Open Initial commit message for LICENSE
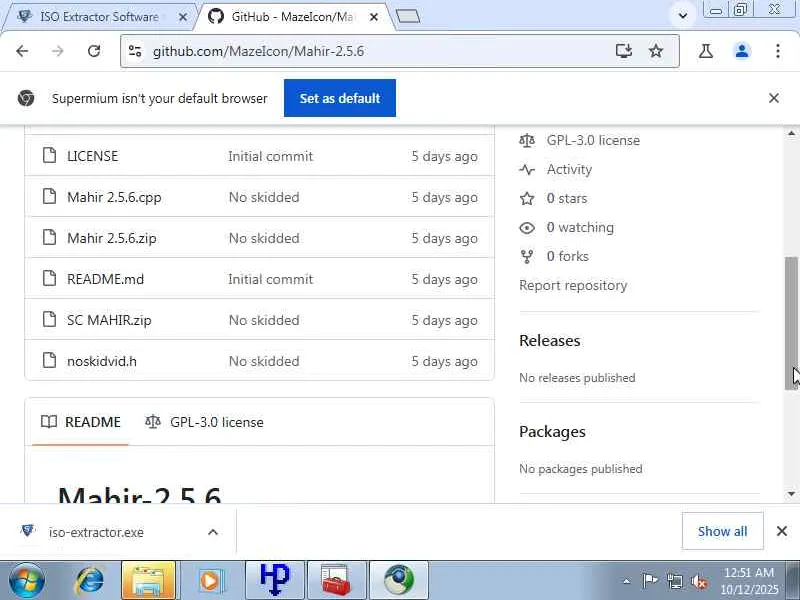 tap(270, 156)
